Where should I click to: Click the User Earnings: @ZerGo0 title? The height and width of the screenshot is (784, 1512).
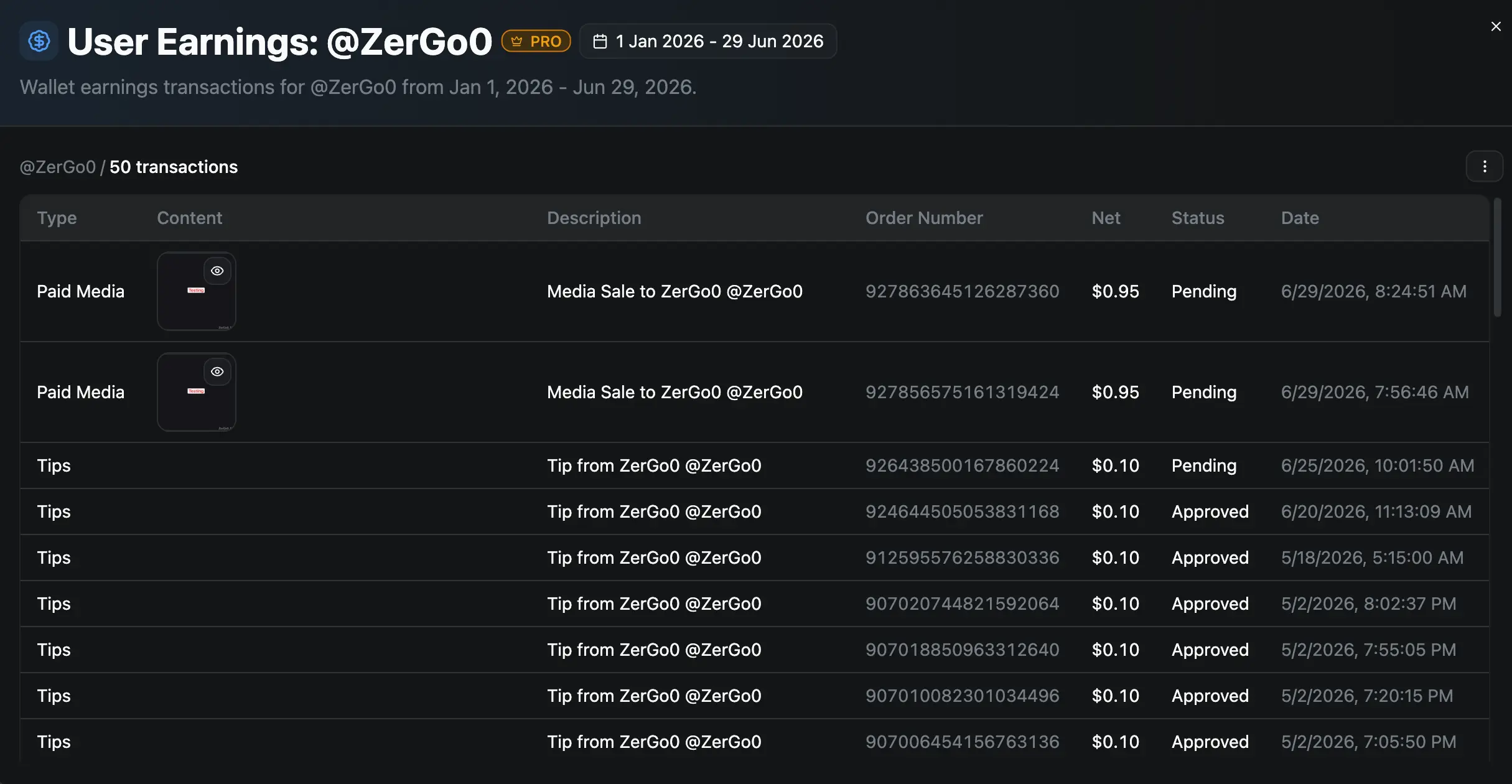(279, 41)
